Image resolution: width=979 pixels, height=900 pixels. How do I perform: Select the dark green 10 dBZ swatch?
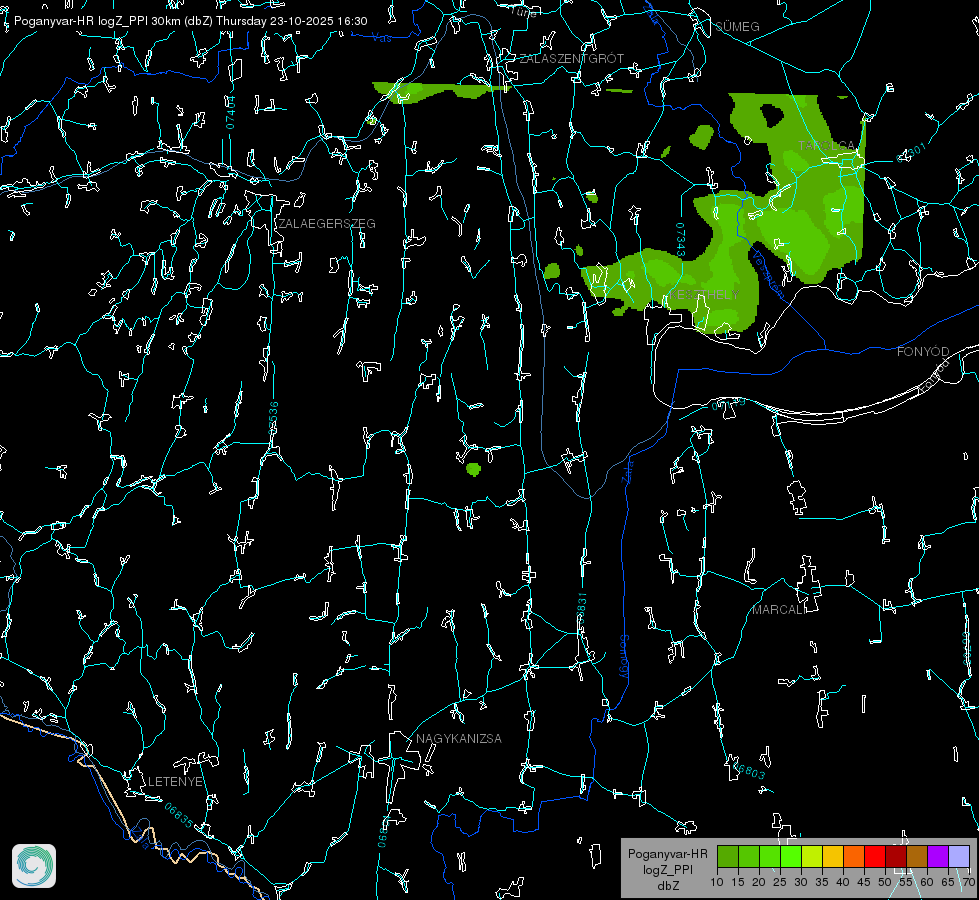[728, 856]
